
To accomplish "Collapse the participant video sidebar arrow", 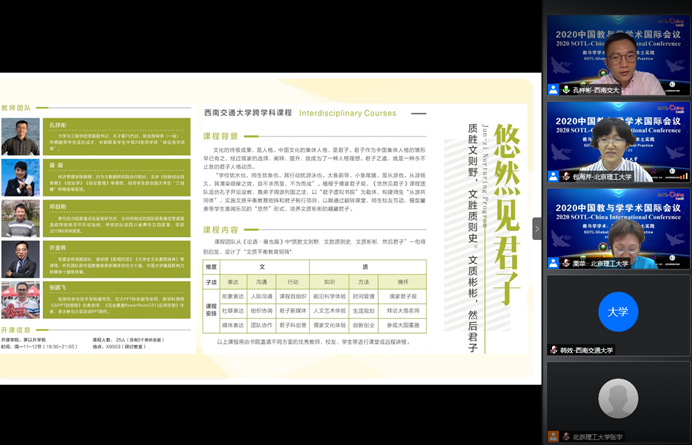I will 537,228.
